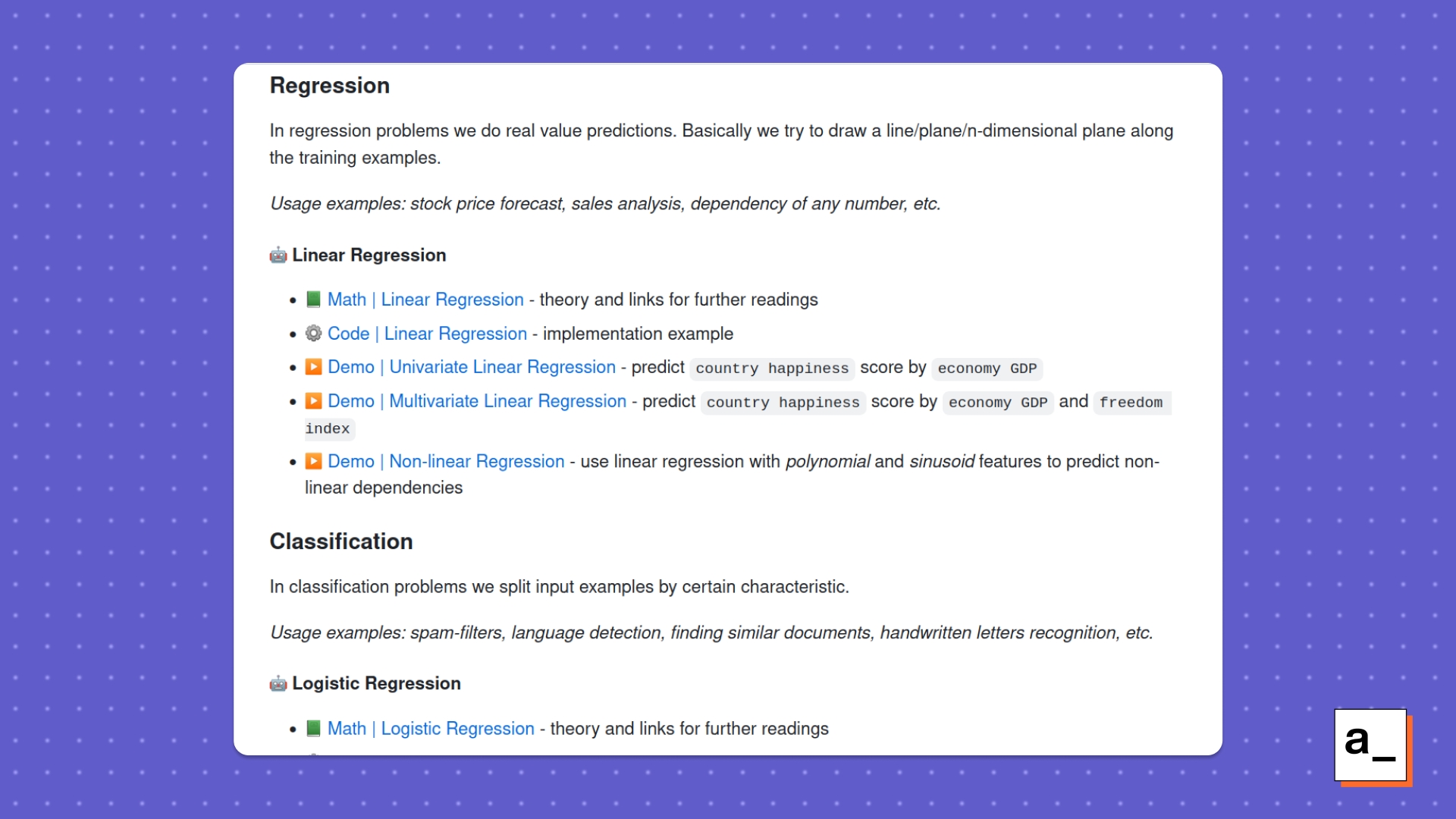Click the economy GDP code tag in Univariate line
Screen dimensions: 1456x819
click(987, 369)
